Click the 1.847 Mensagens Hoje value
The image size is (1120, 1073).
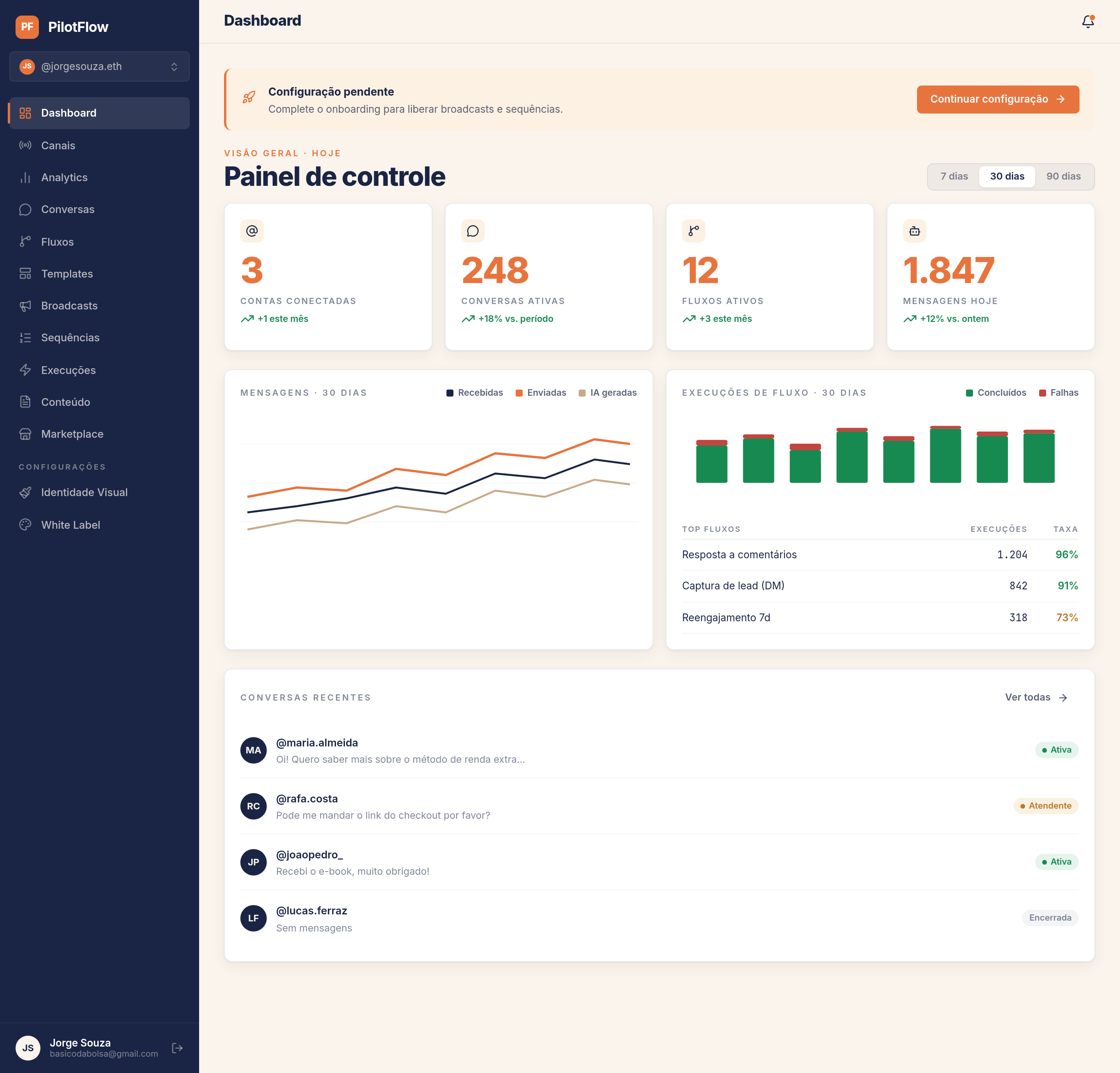[x=948, y=270]
